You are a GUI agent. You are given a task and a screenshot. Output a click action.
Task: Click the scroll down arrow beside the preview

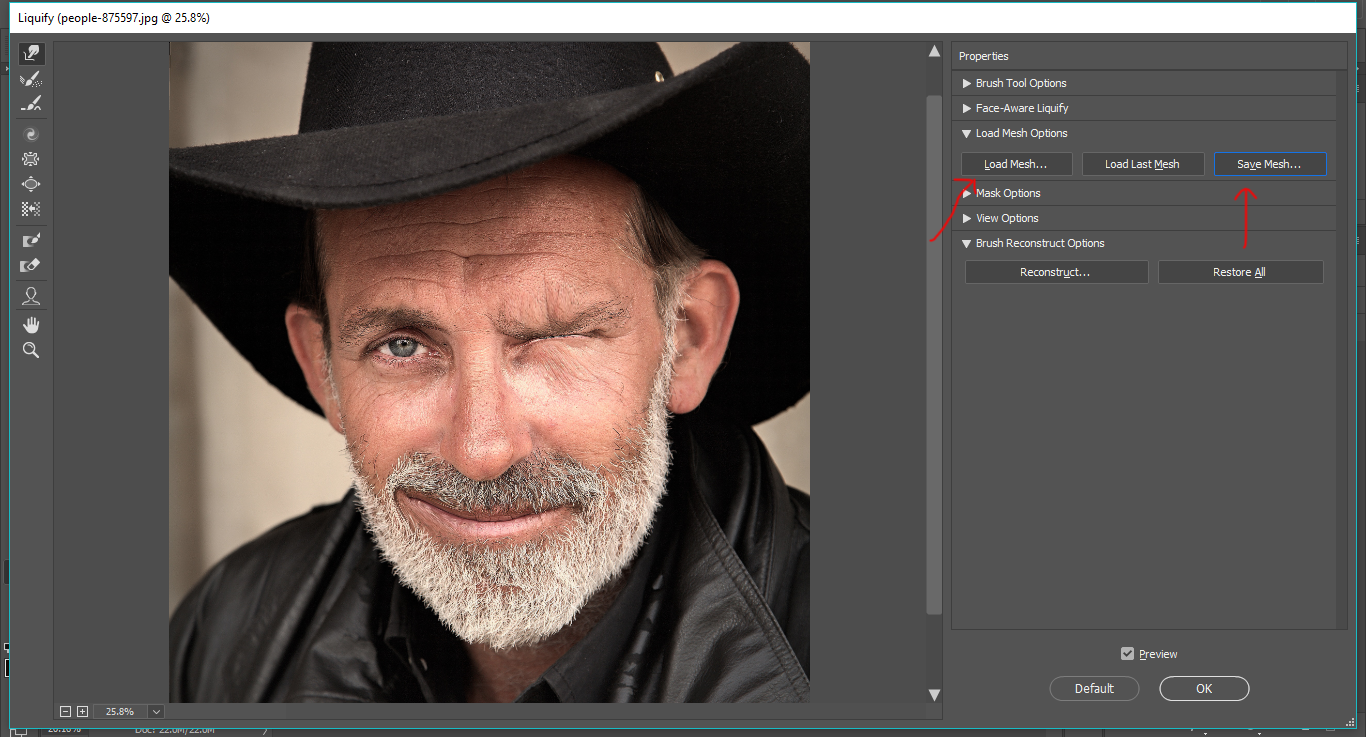(x=935, y=694)
